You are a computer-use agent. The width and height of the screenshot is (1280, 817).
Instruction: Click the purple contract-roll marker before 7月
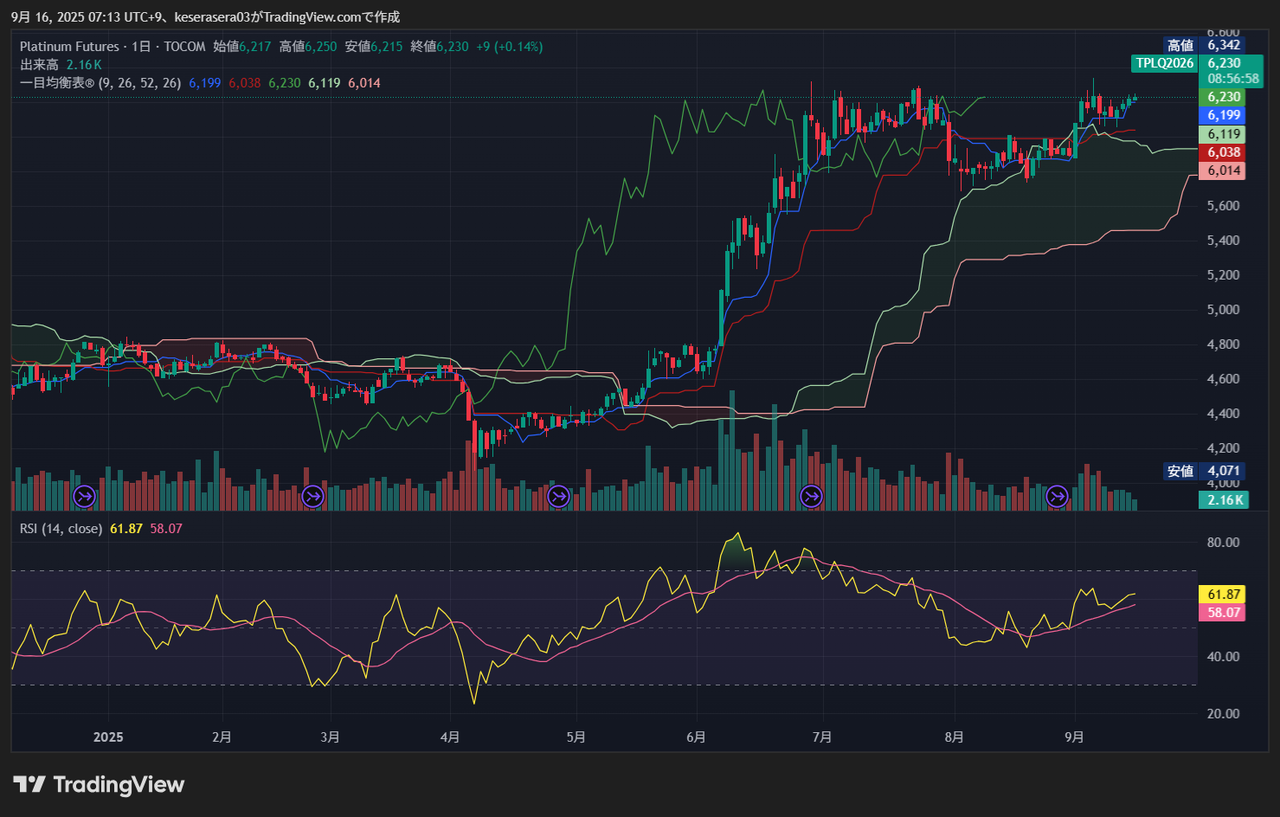tap(811, 495)
